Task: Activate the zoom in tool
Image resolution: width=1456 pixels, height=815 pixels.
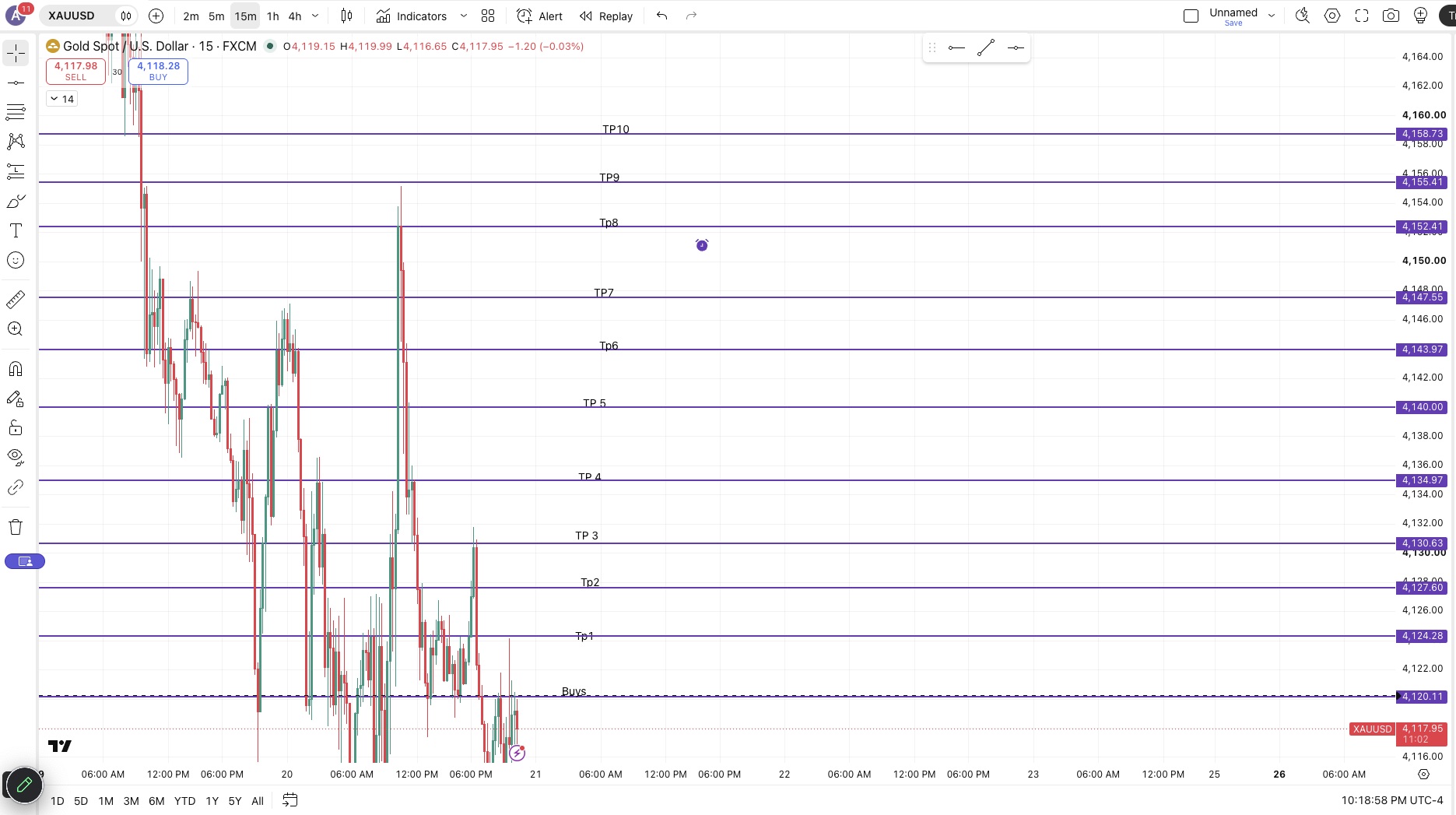Action: [x=16, y=328]
